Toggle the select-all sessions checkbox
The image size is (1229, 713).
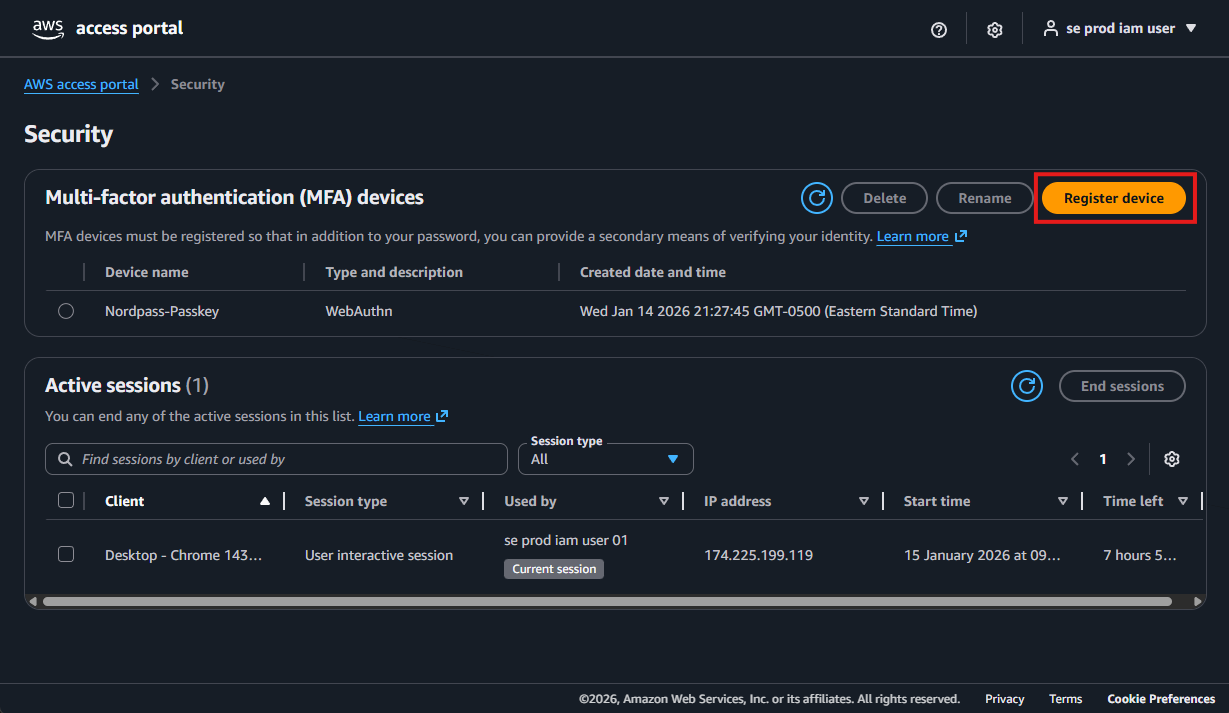66,500
